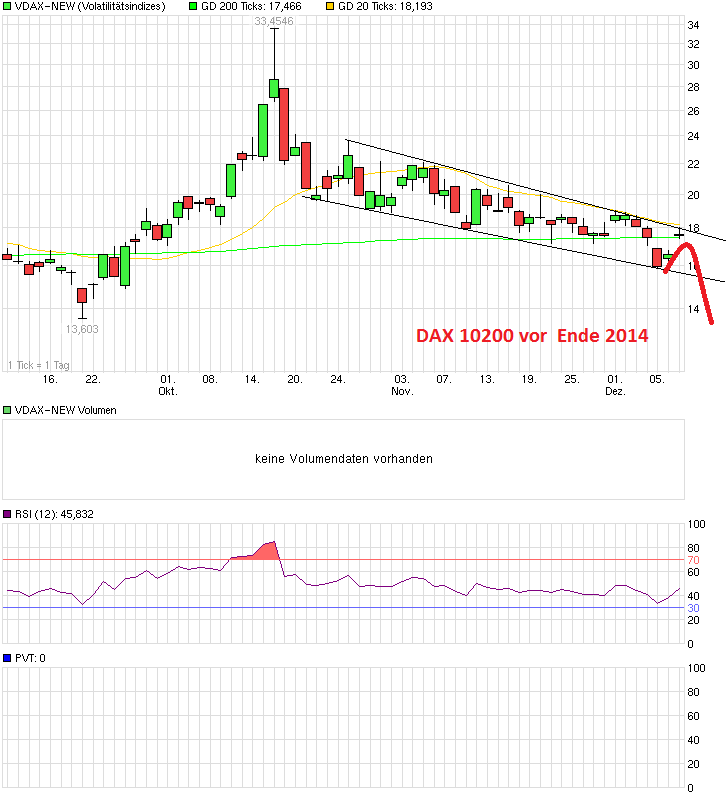Click the red RSI level label 70
This screenshot has height=796, width=726.
point(694,560)
